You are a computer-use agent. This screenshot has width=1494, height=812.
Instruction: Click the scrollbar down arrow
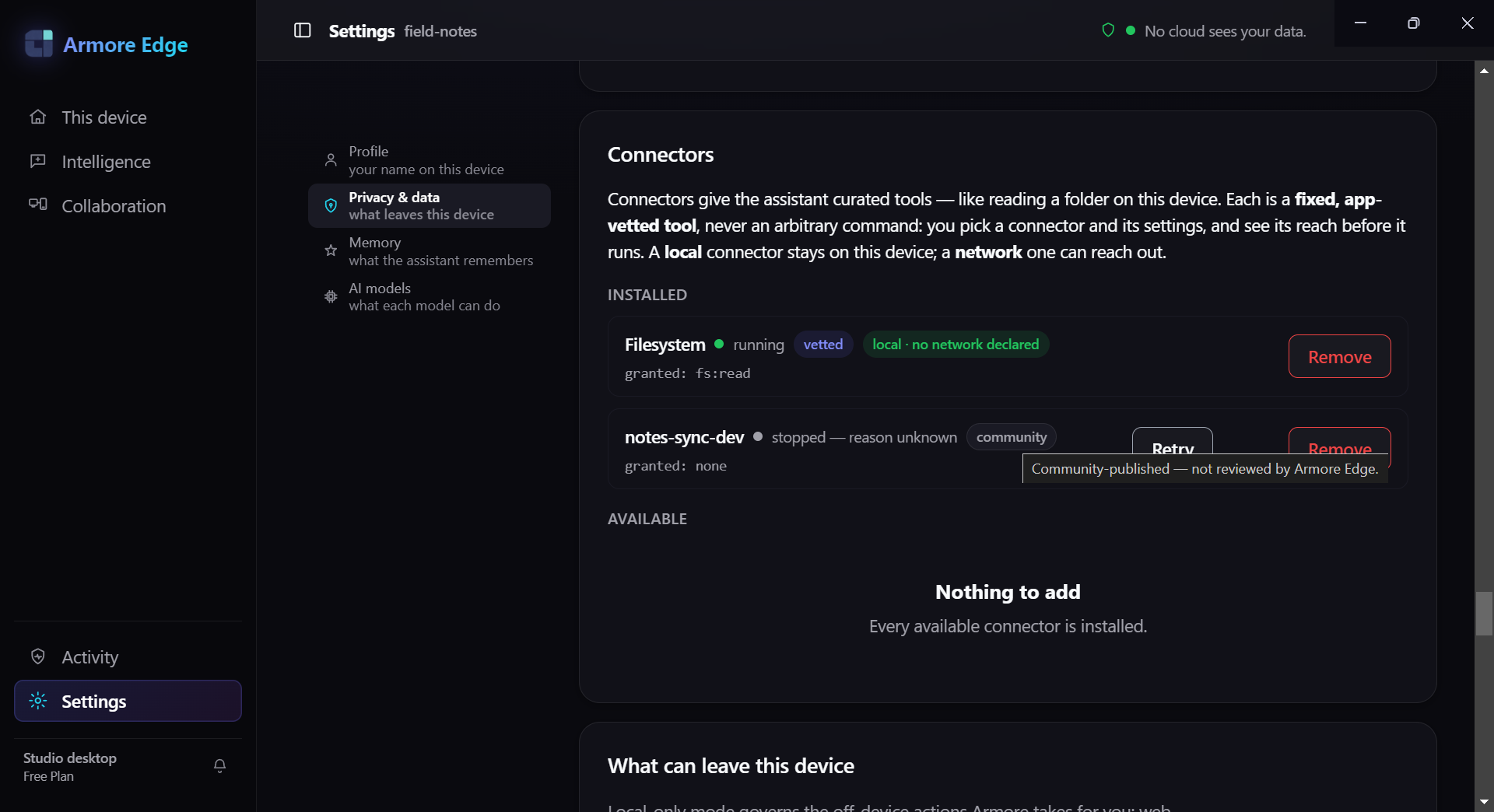(1484, 801)
